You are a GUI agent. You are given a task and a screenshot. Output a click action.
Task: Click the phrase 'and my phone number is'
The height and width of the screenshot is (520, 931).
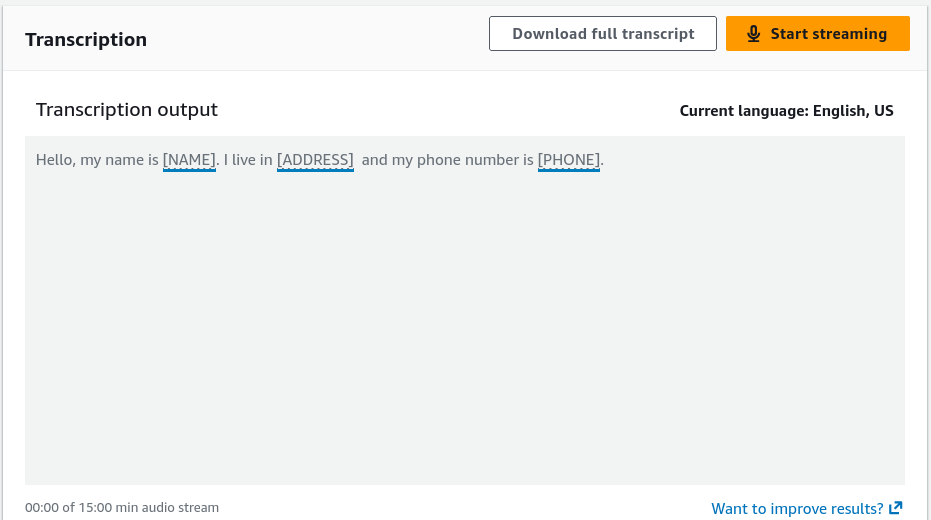448,160
